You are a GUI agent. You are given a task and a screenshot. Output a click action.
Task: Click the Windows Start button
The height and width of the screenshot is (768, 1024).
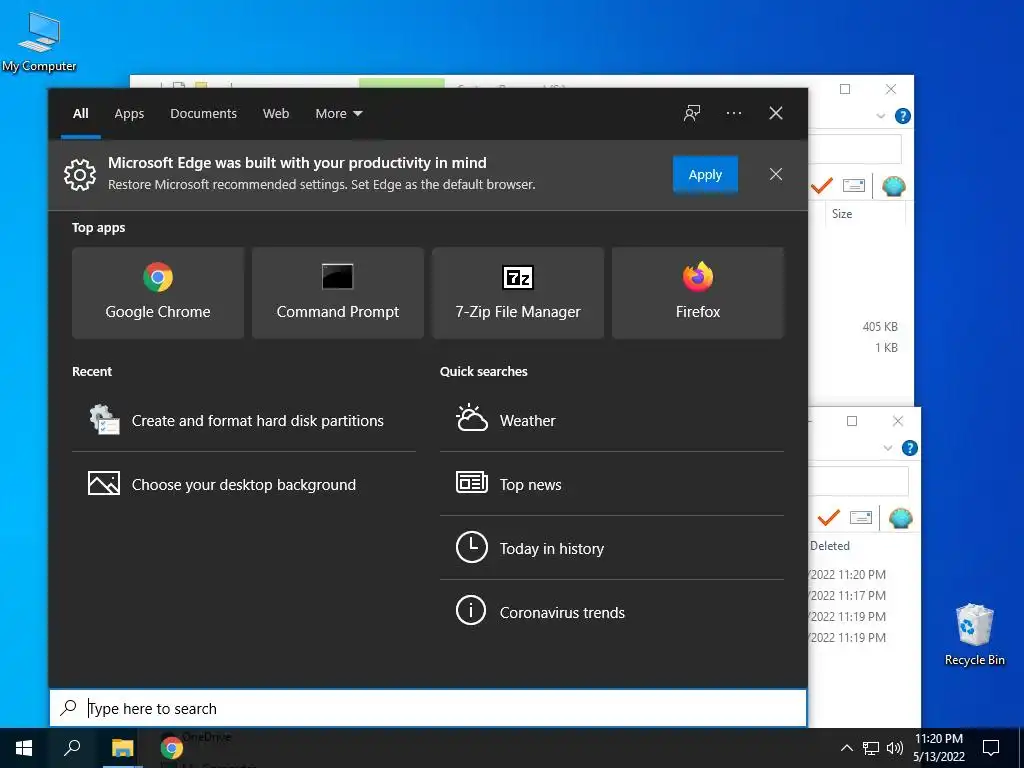pos(24,748)
